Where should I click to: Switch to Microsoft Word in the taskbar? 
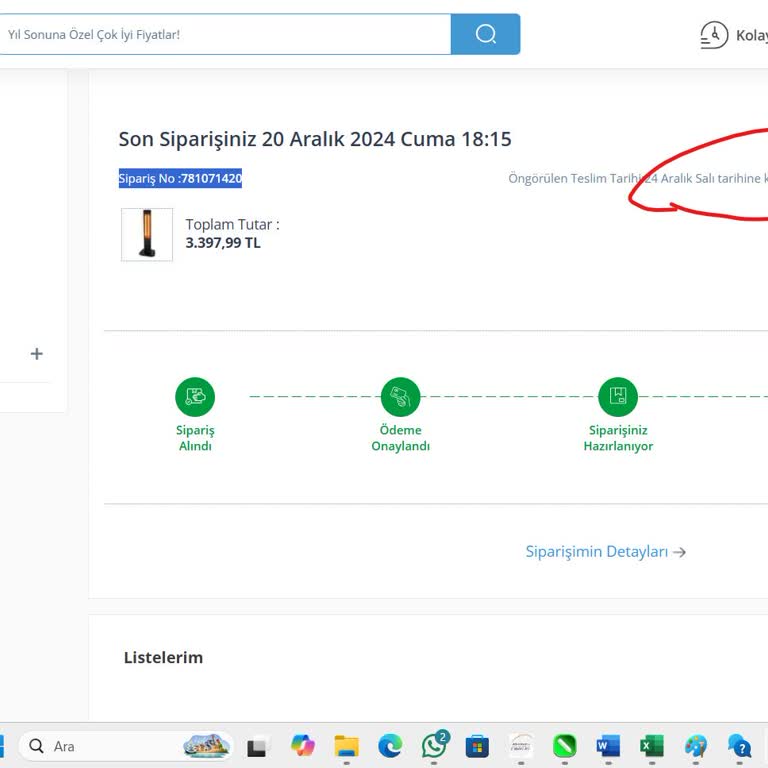608,746
